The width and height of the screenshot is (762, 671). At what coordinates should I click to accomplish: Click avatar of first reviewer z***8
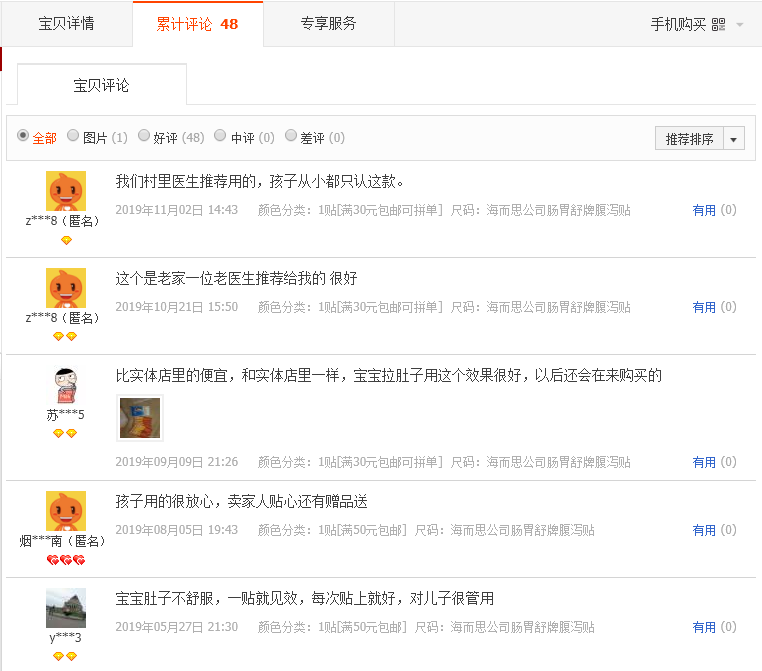tap(66, 191)
